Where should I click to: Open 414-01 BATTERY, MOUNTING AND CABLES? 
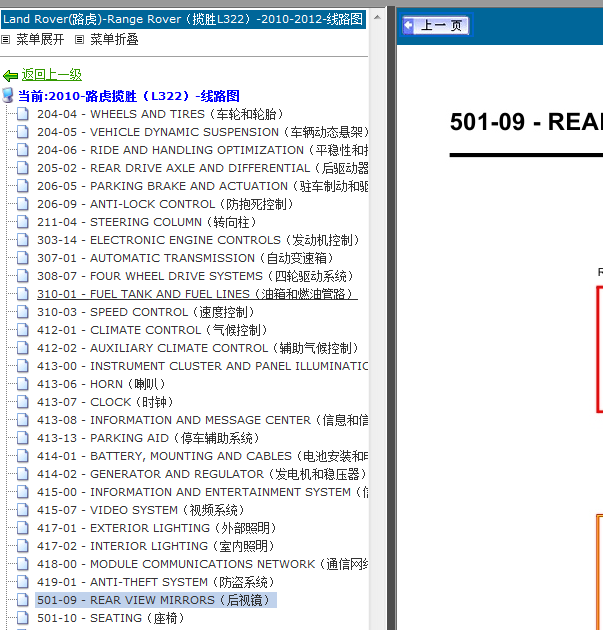tap(202, 456)
